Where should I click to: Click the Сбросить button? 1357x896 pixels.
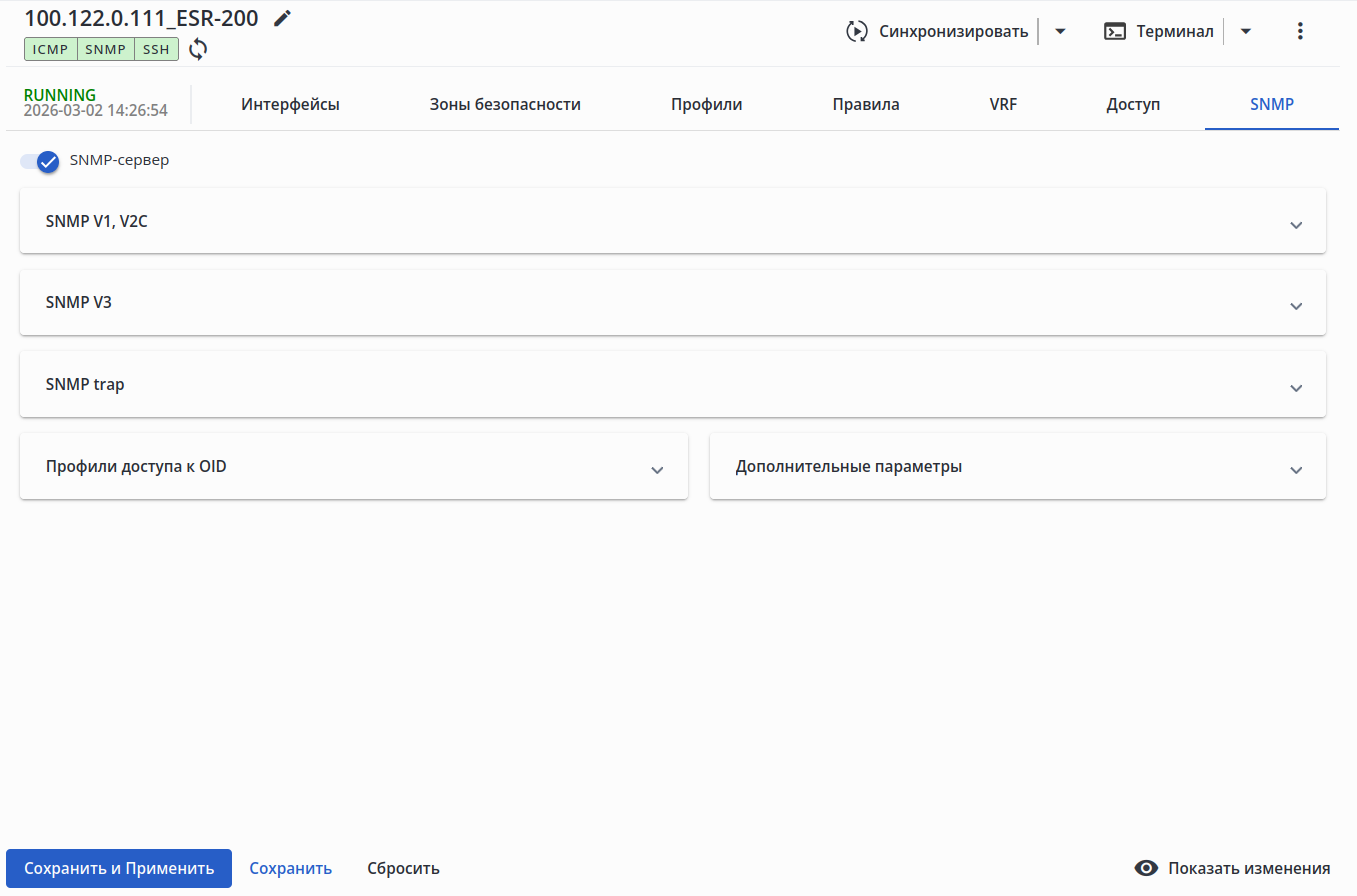(403, 868)
